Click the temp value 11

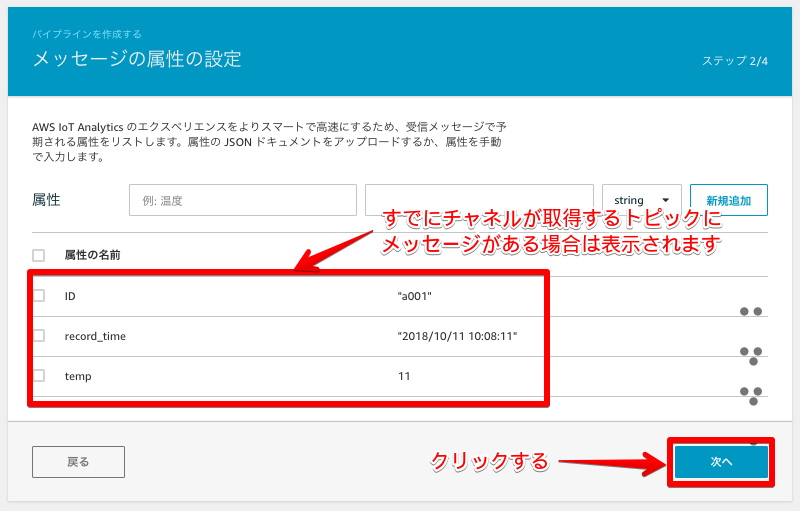[x=404, y=376]
